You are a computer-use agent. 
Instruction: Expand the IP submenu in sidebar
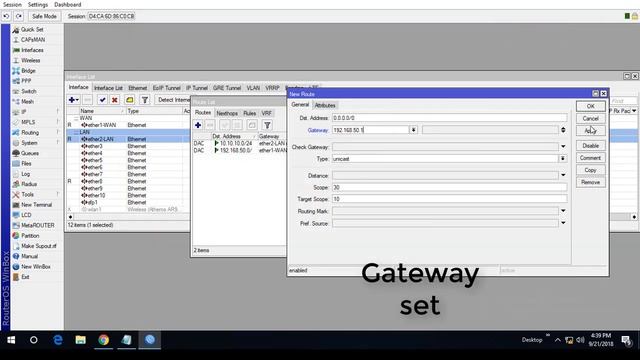point(24,112)
